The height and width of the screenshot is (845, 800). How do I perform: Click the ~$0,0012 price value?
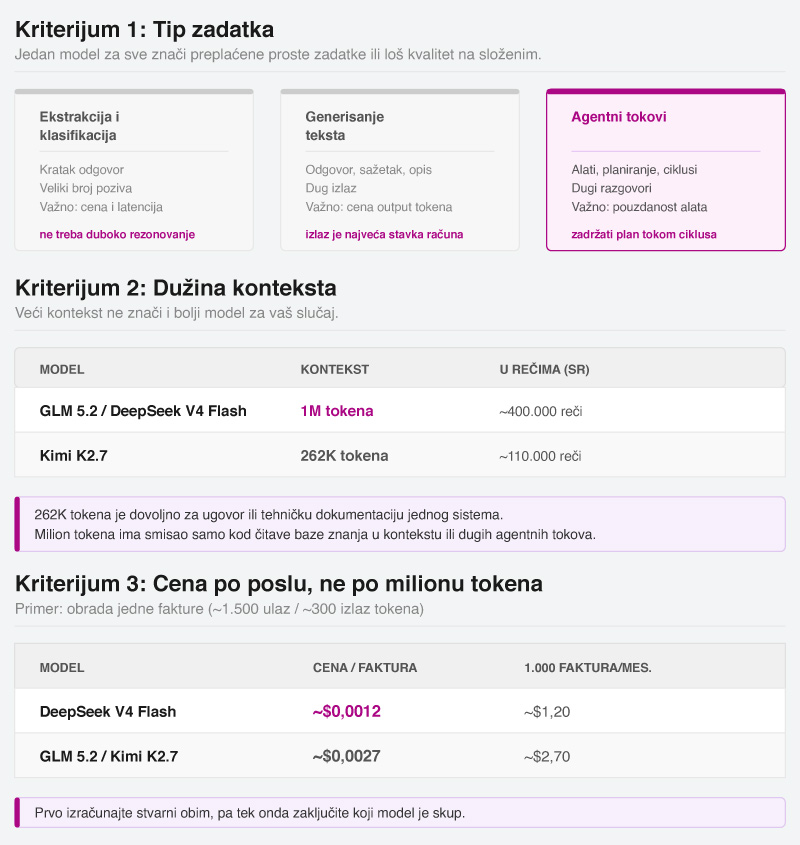point(346,711)
